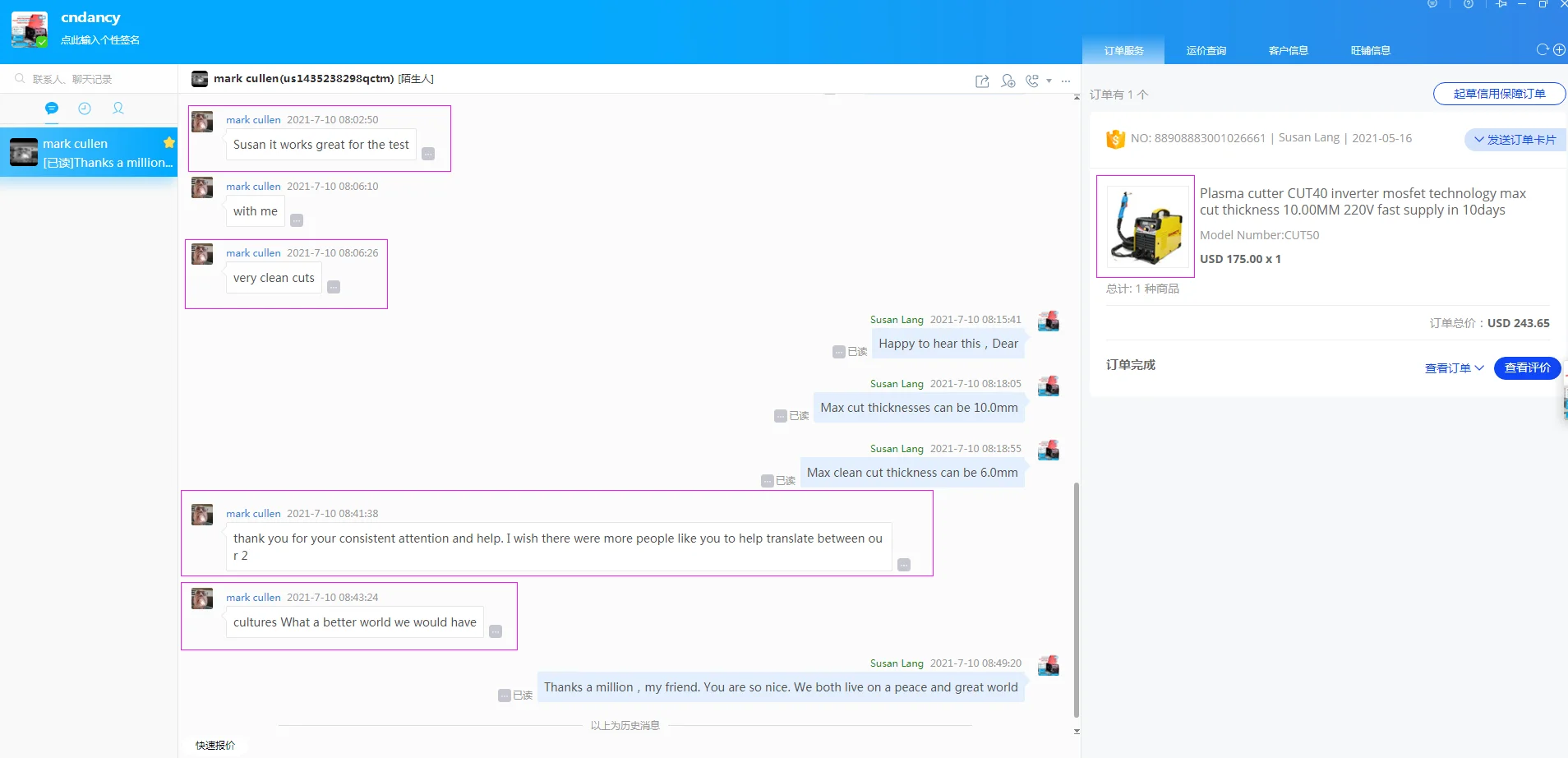This screenshot has width=1568, height=758.
Task: Click the translate icon beside 'cultures What a better world'
Action: [496, 631]
